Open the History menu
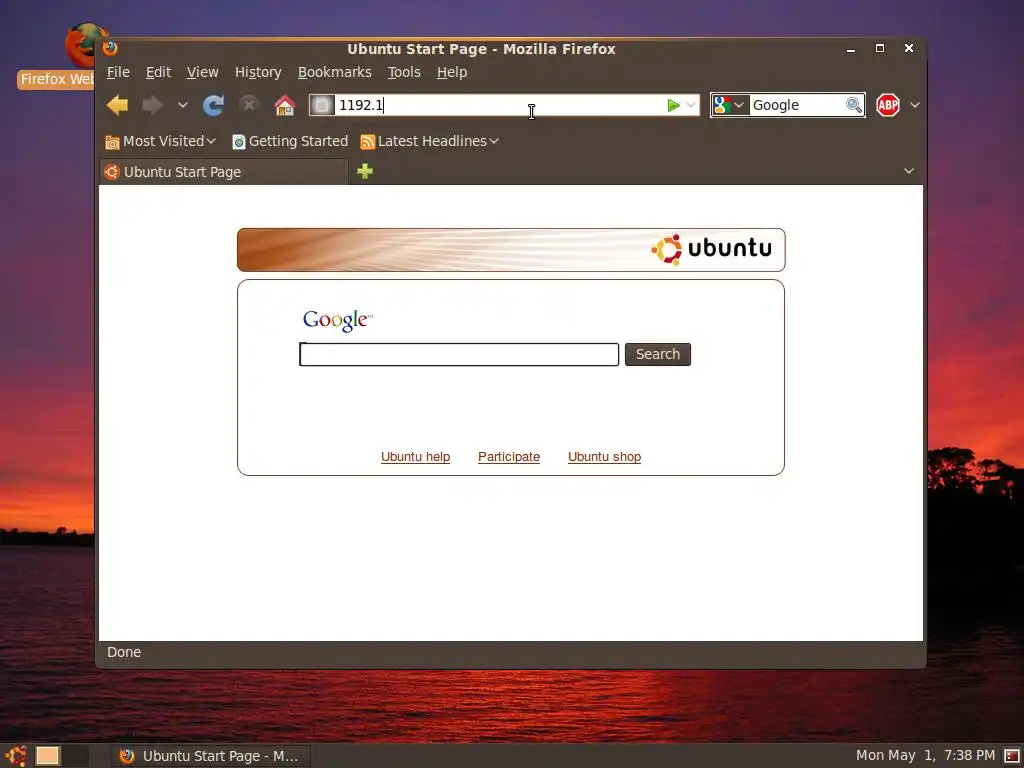 click(x=258, y=72)
